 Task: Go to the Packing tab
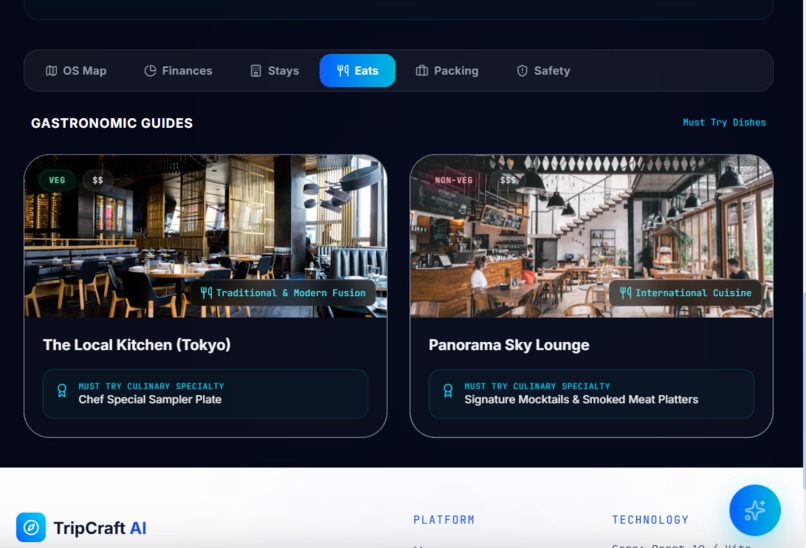click(x=447, y=71)
